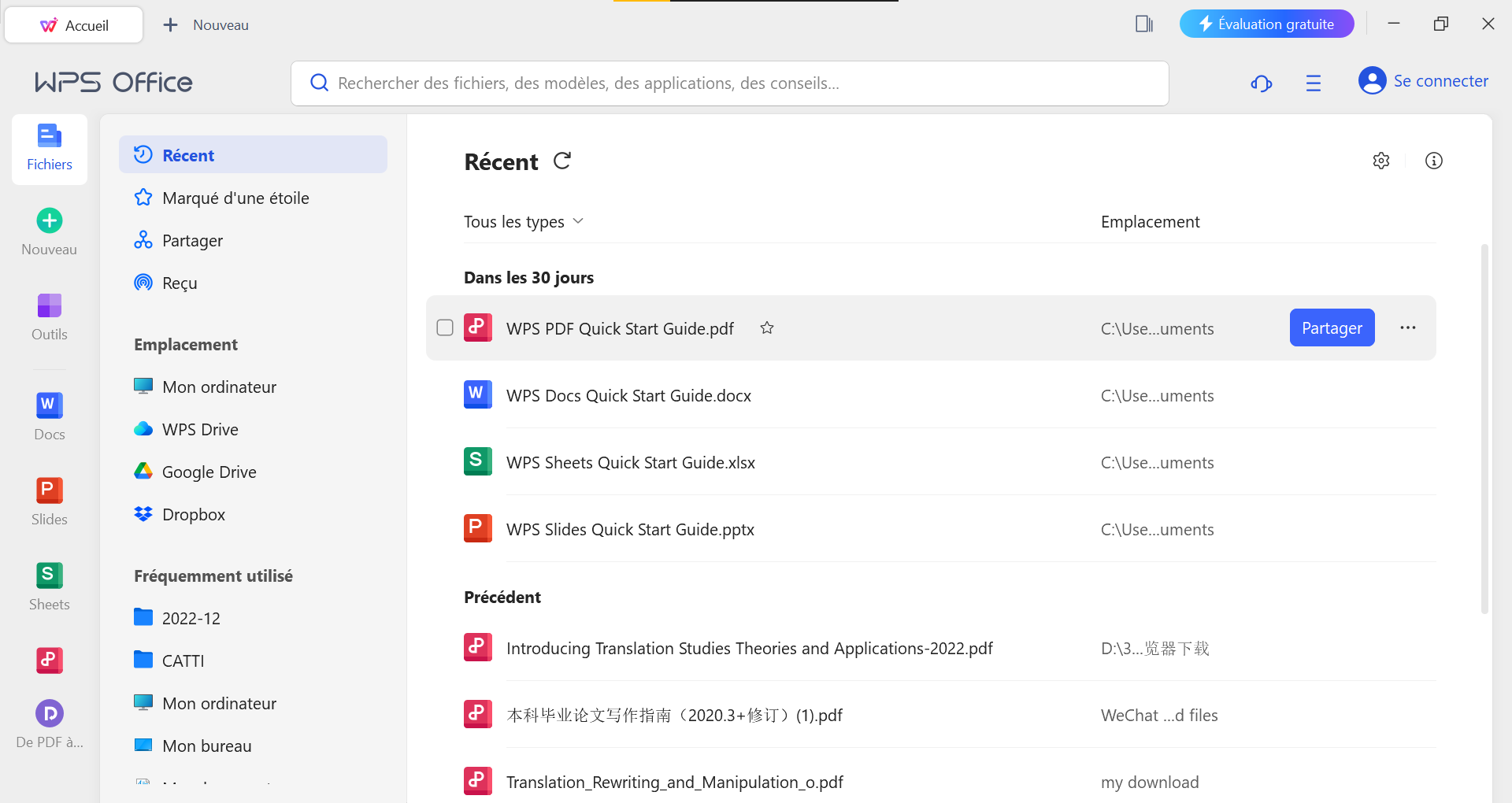Open the settings gear above the file list

coord(1381,161)
